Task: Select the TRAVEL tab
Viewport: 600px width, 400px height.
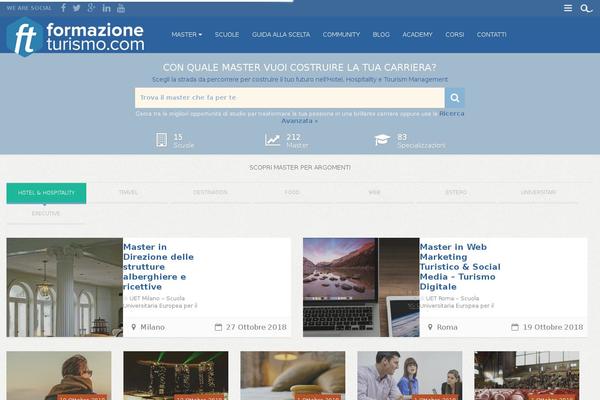Action: pyautogui.click(x=128, y=193)
